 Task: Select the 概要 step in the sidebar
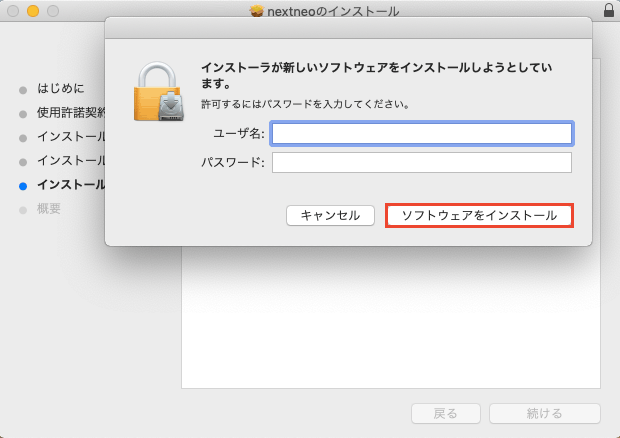(x=49, y=209)
